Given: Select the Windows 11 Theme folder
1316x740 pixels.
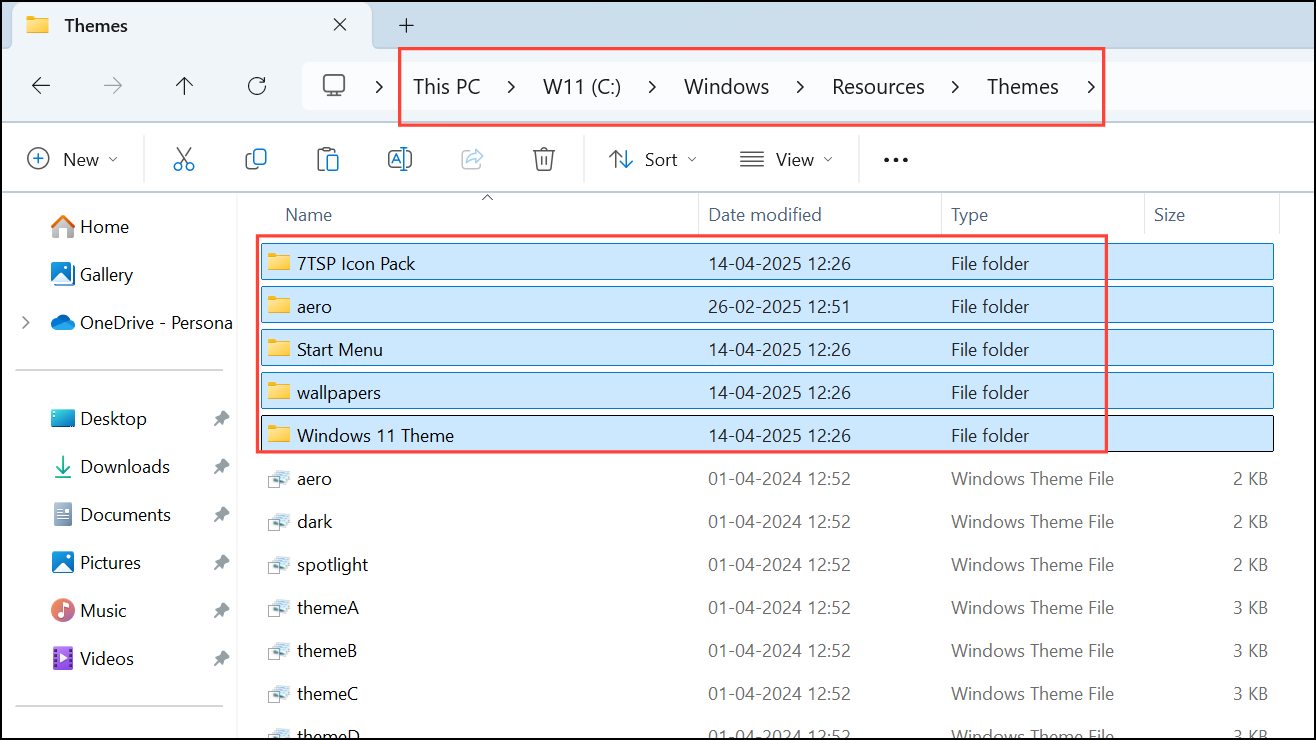Looking at the screenshot, I should (x=767, y=435).
